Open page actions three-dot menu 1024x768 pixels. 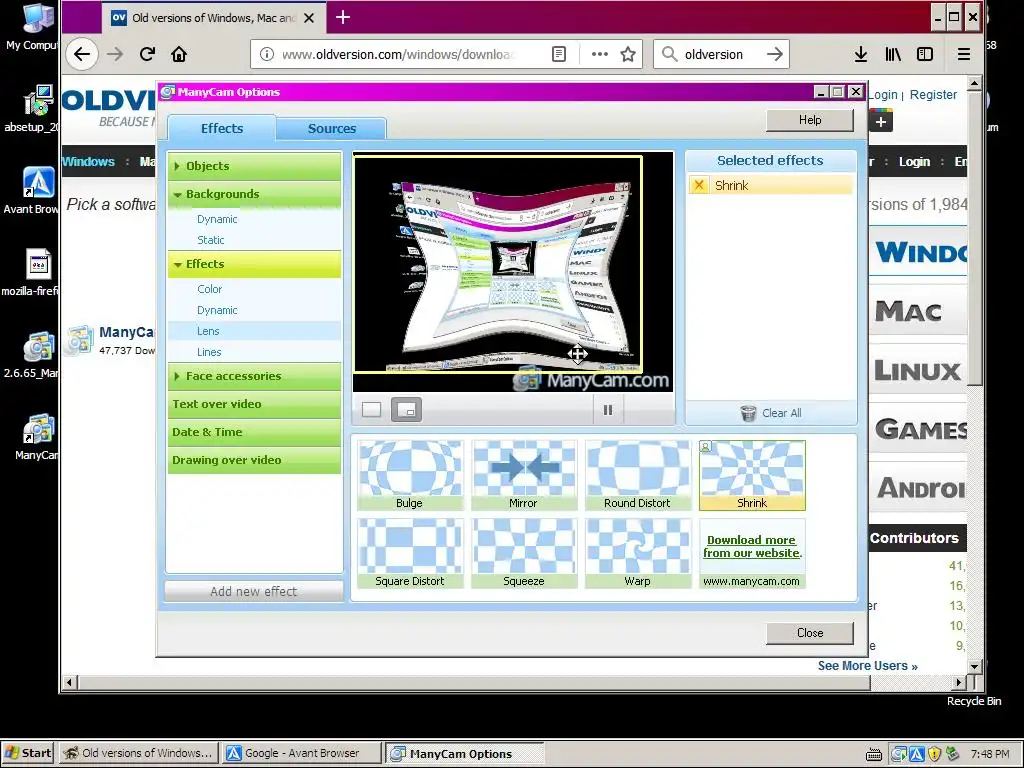[600, 54]
